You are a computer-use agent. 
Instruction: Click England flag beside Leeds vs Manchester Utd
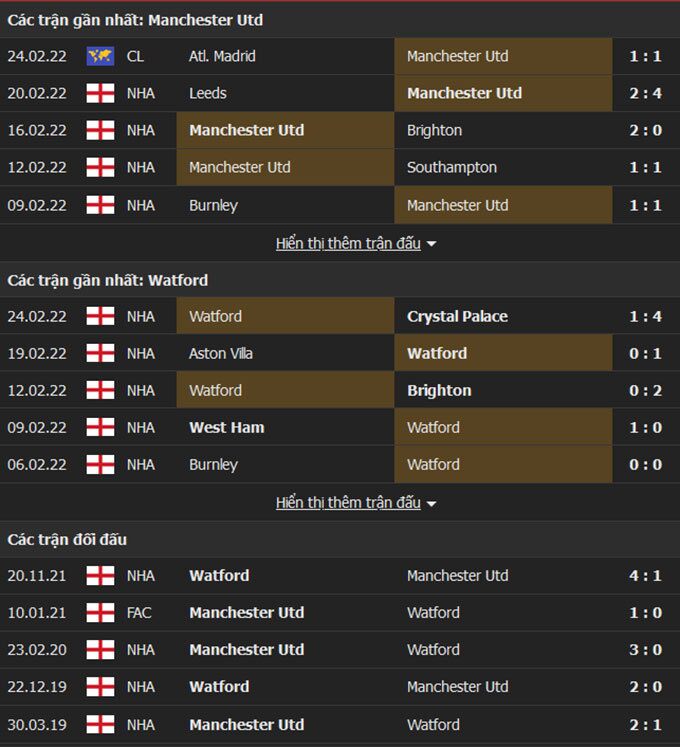click(100, 93)
